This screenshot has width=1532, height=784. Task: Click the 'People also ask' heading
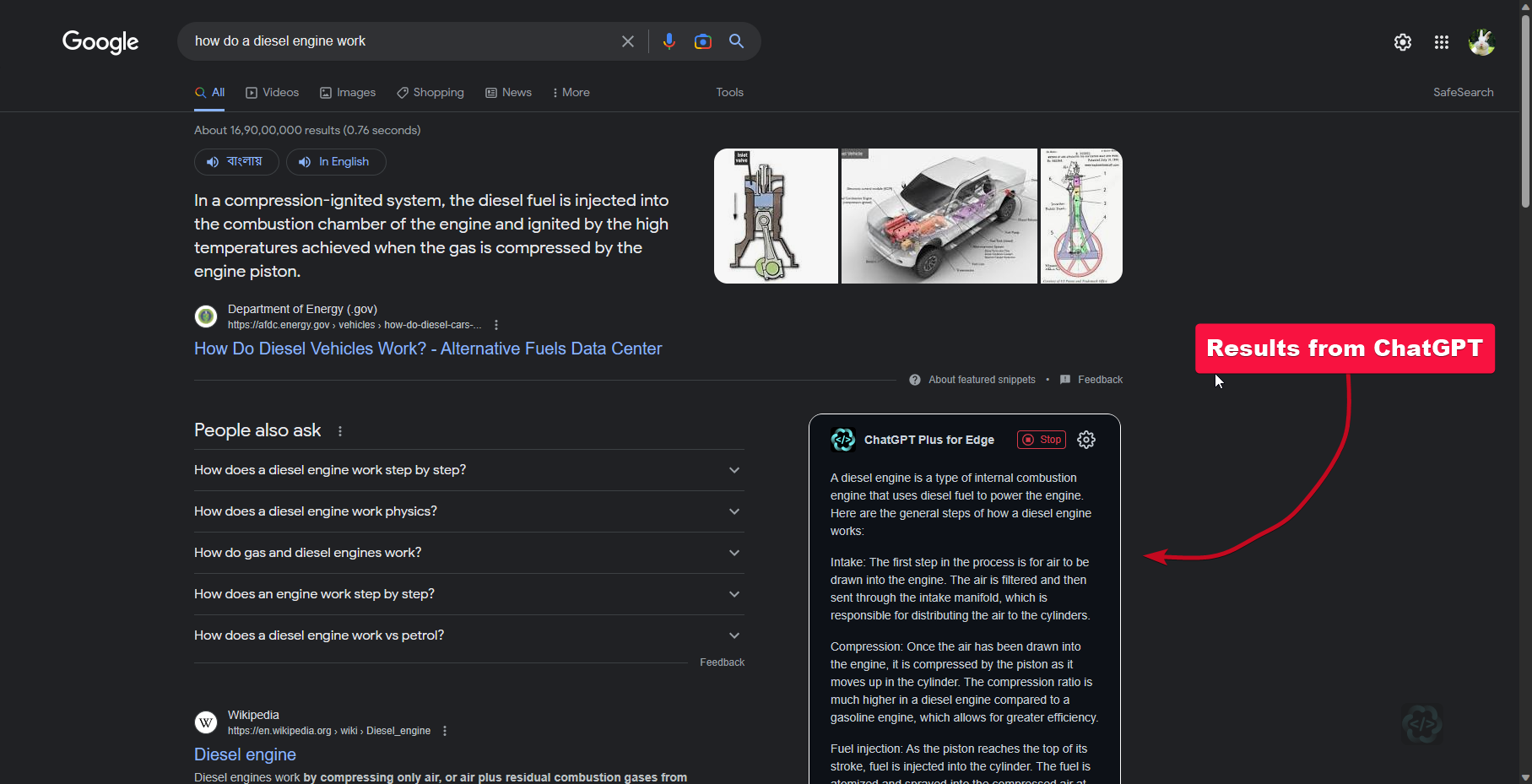pyautogui.click(x=257, y=430)
